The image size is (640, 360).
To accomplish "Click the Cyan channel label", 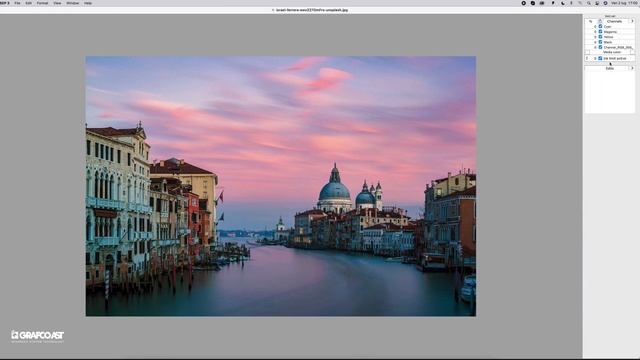I will (607, 27).
